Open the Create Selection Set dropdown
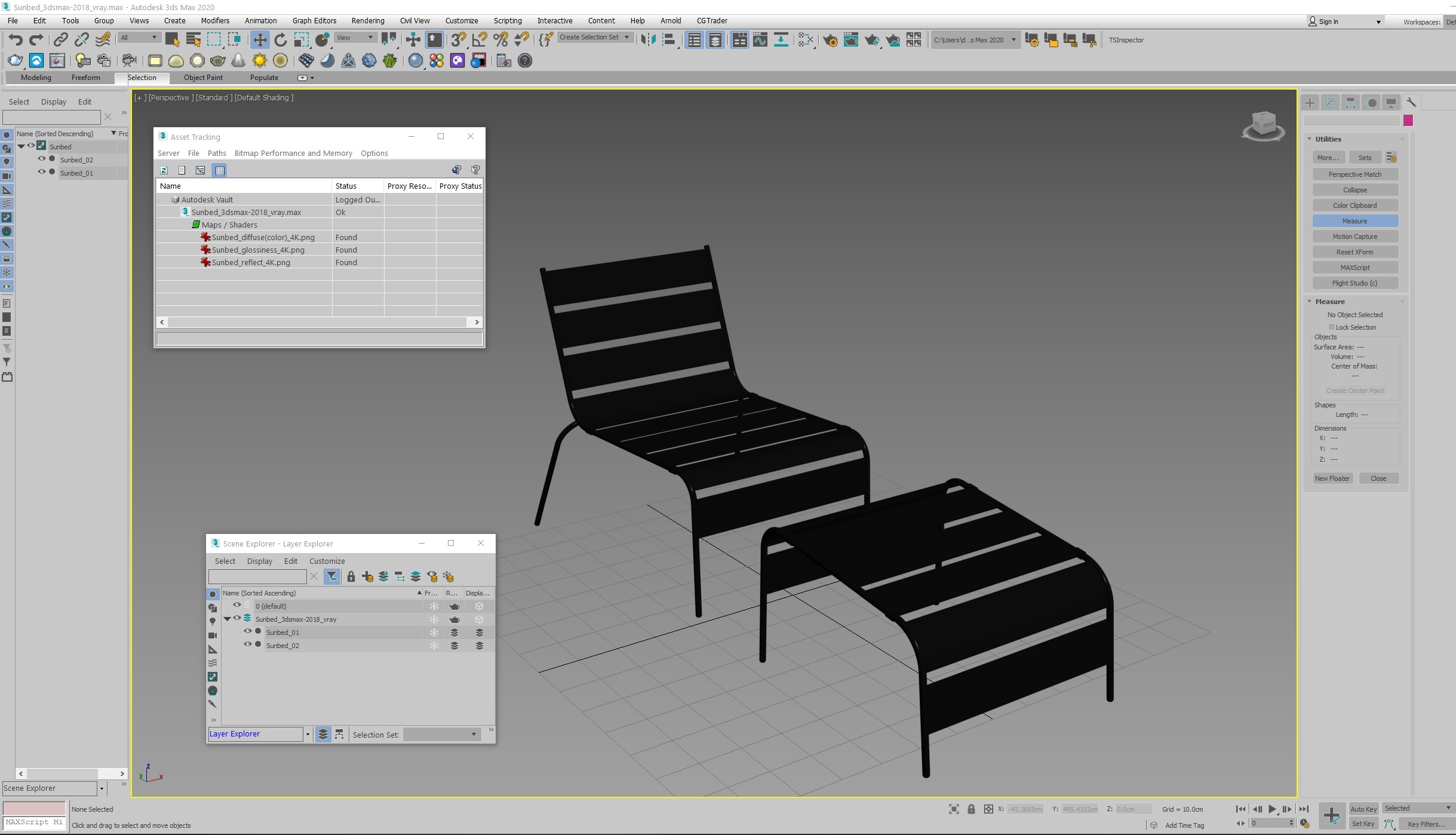The height and width of the screenshot is (835, 1456). click(626, 37)
